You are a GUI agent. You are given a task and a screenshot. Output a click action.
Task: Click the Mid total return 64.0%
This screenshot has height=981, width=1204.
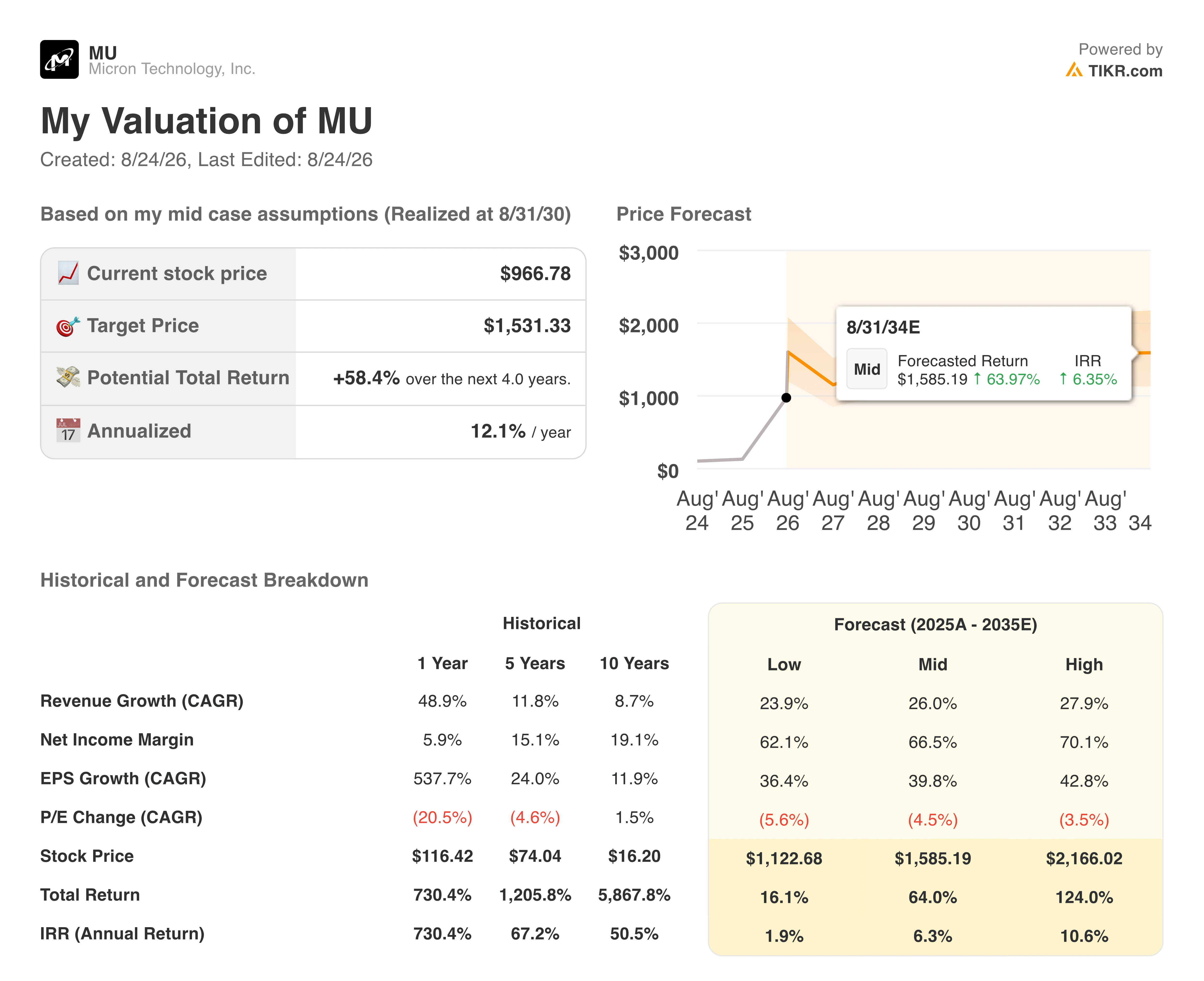point(933,897)
